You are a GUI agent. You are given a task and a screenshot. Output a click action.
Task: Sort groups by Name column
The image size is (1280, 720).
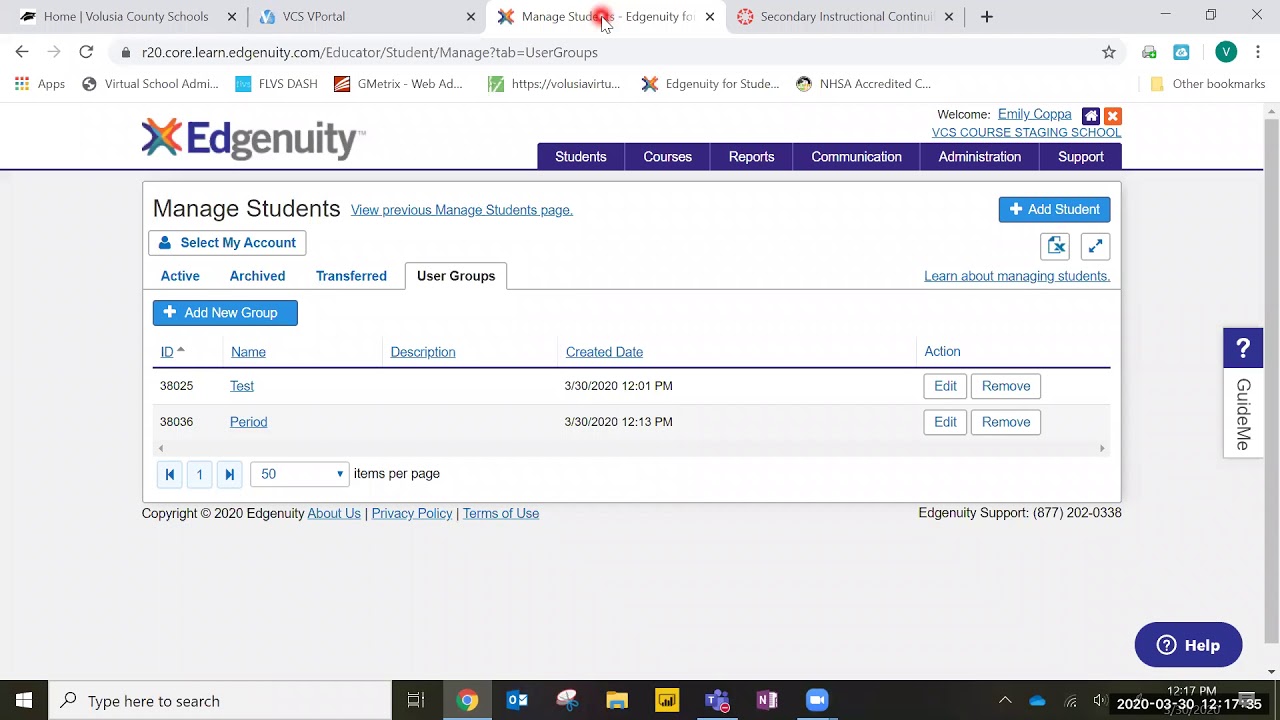248,352
